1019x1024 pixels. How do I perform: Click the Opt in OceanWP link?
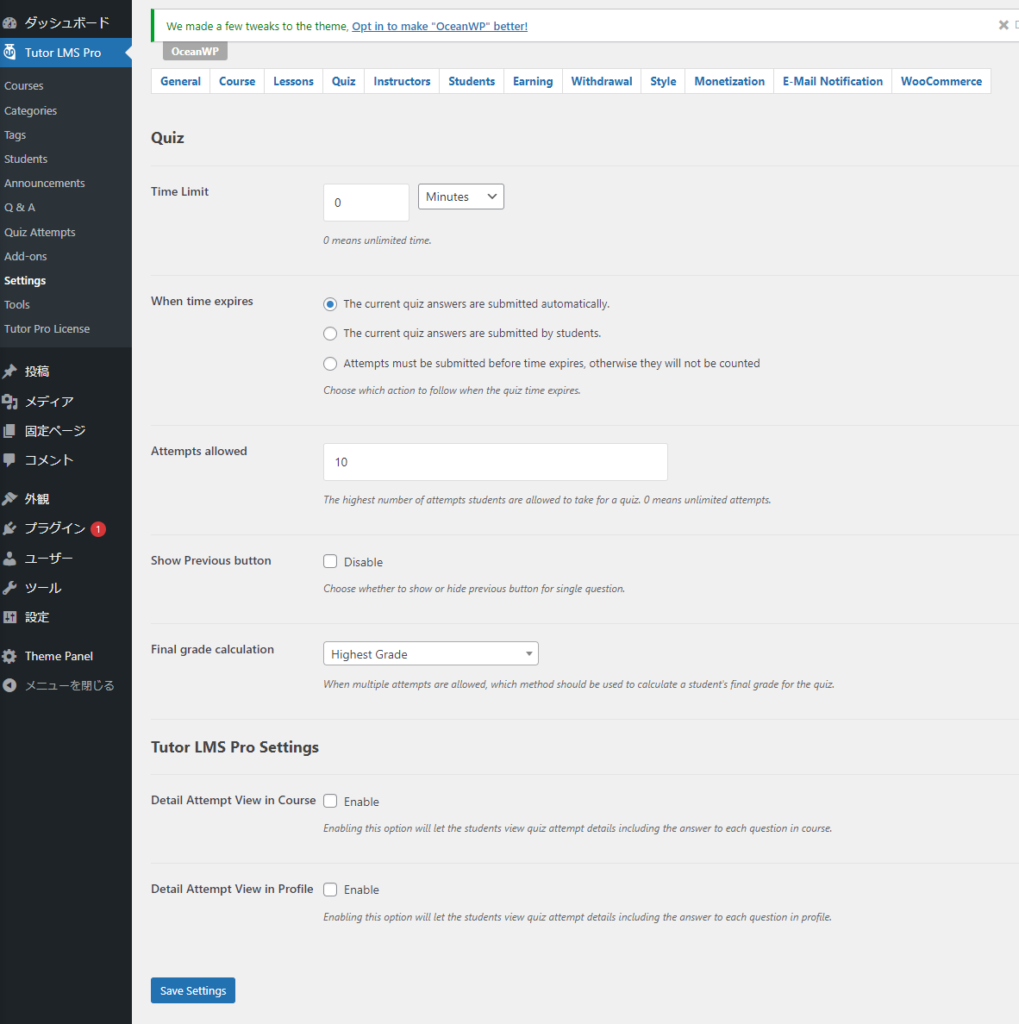point(439,26)
